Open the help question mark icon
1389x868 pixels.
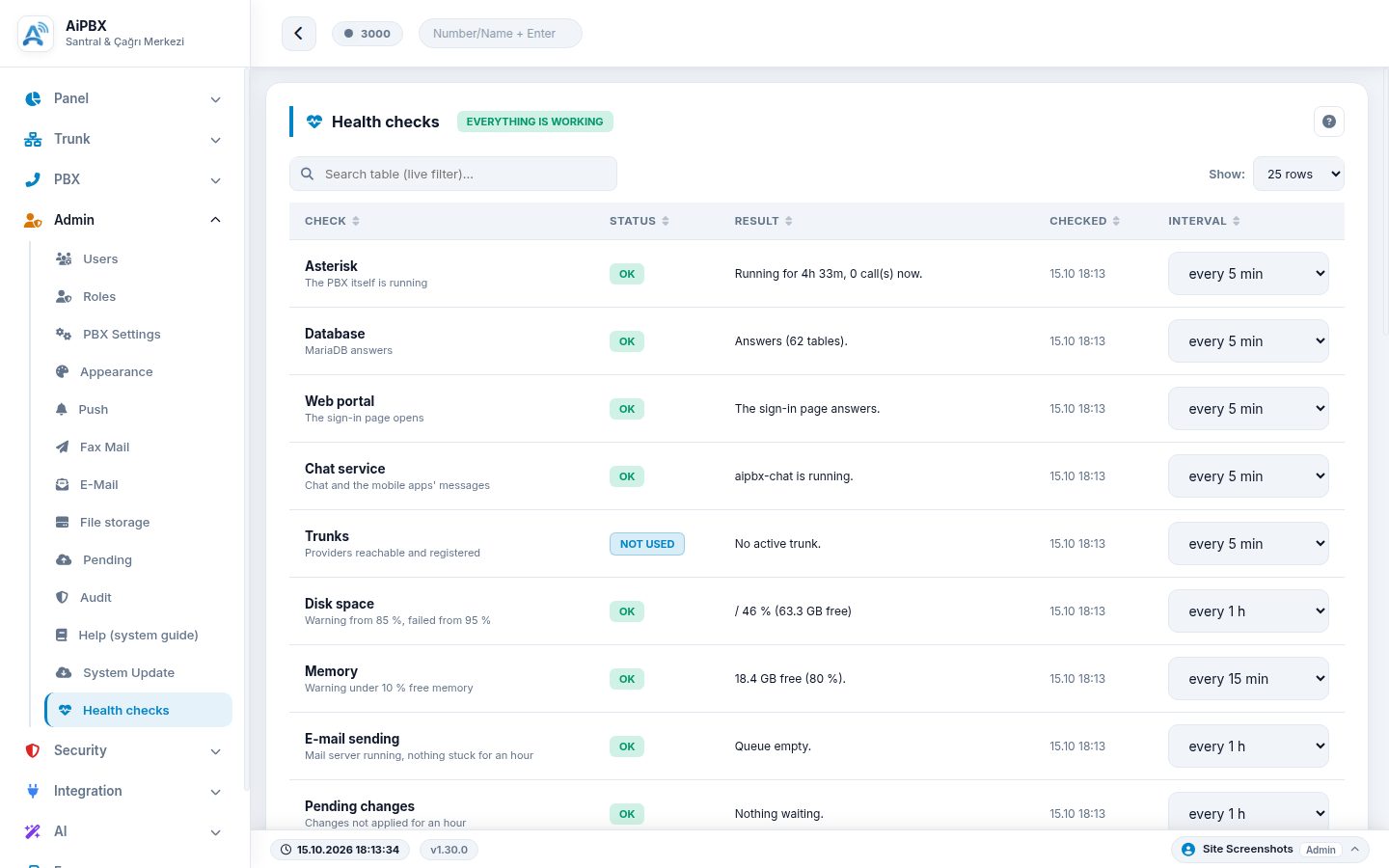(1329, 122)
